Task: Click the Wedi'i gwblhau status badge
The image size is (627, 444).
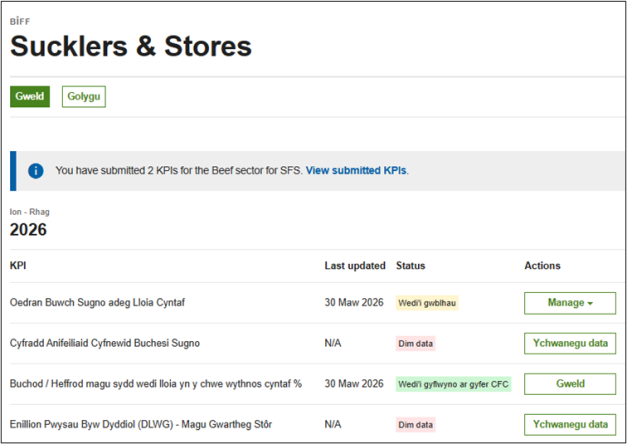Action: [428, 303]
